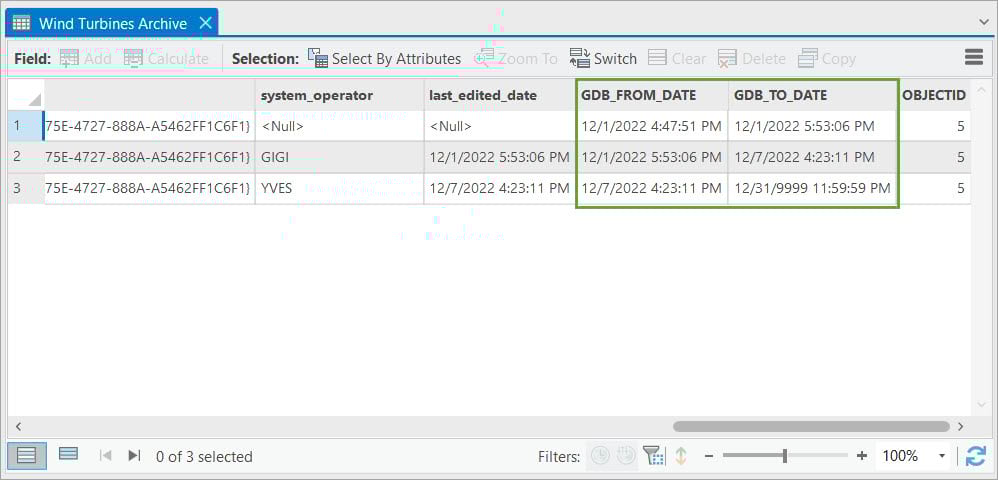This screenshot has width=998, height=480.
Task: Click GDB_TO_DATE cell in row 1
Action: click(x=813, y=126)
